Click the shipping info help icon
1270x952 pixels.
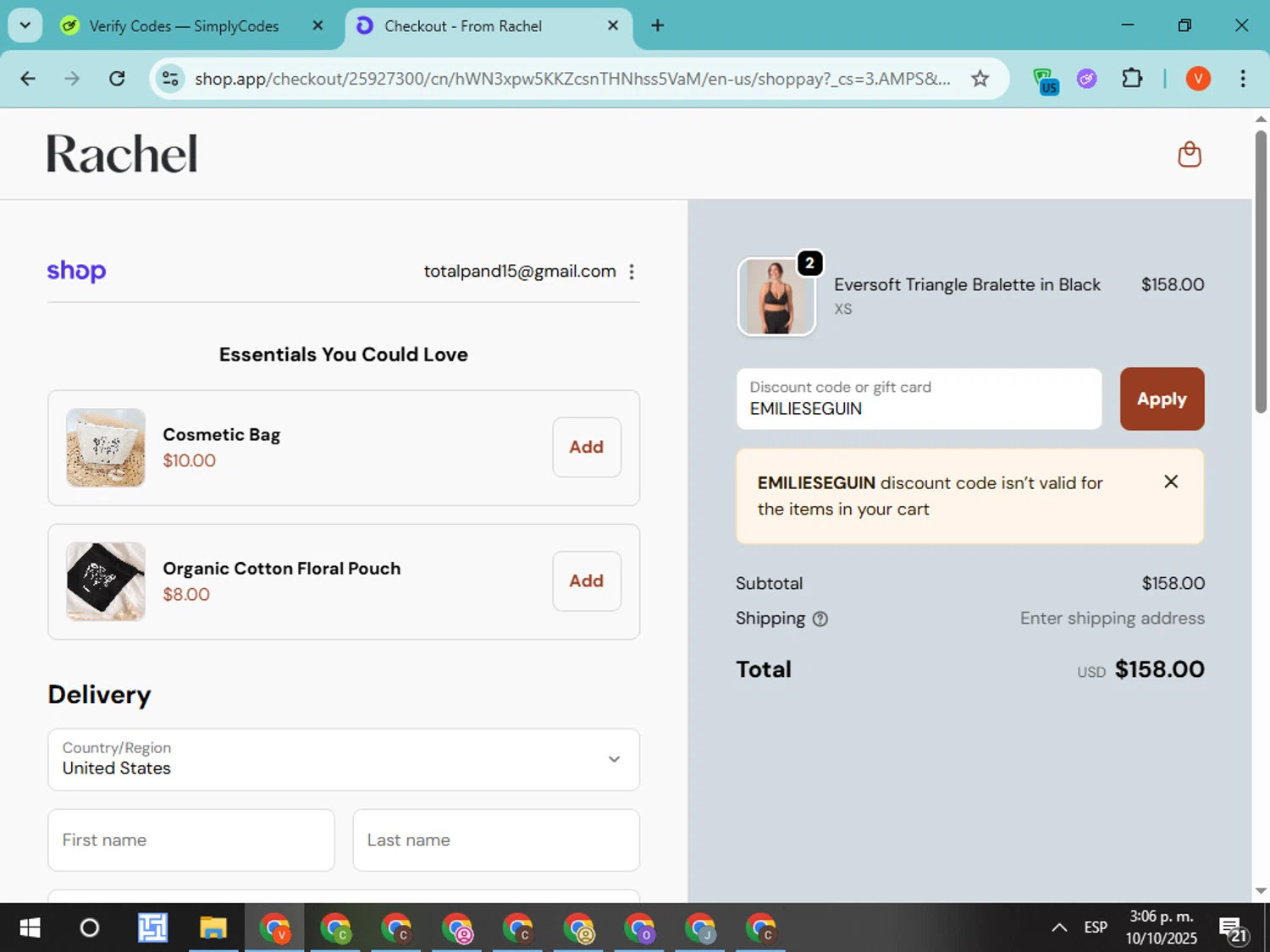click(x=820, y=619)
